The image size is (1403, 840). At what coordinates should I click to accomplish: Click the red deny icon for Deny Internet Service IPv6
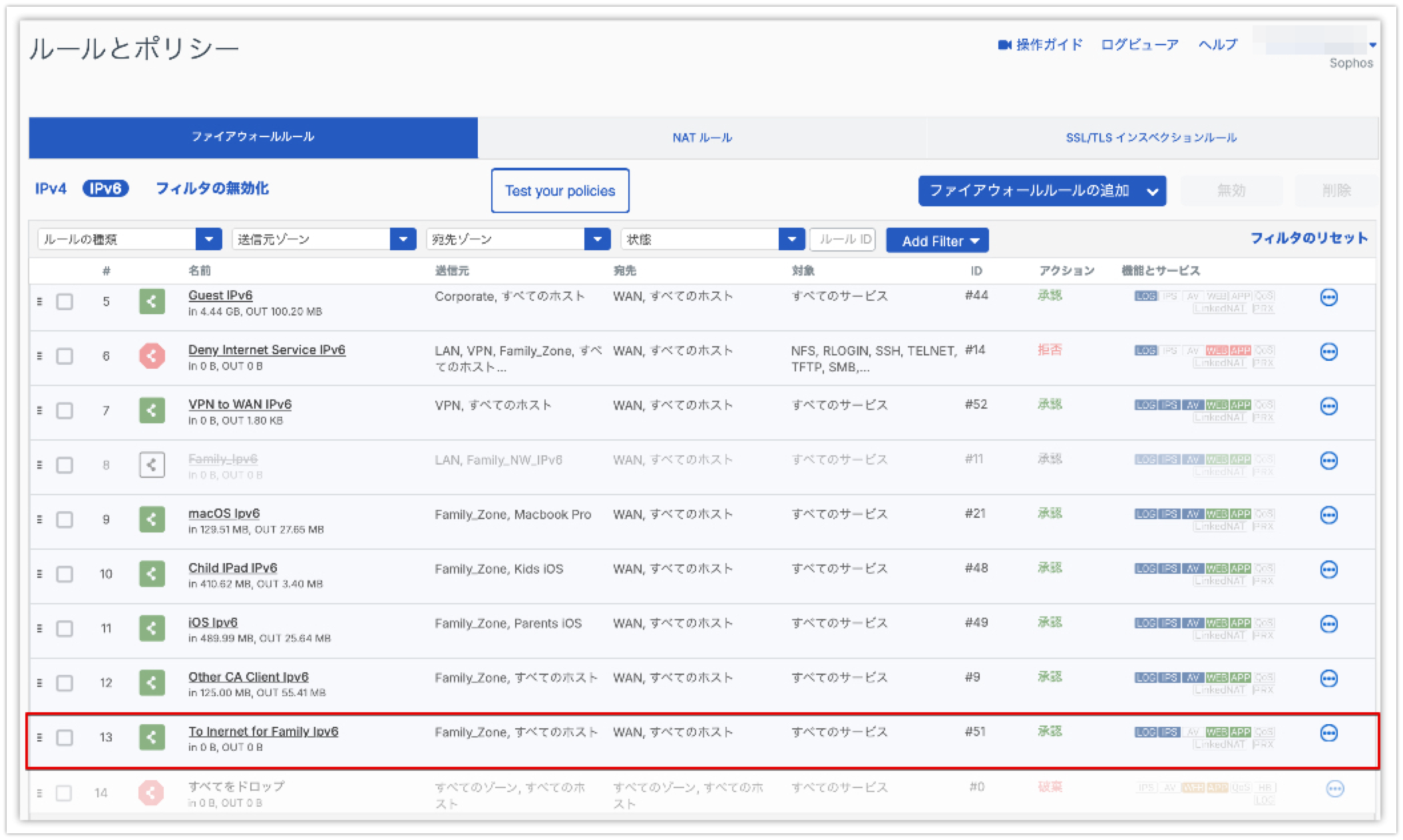[x=152, y=356]
